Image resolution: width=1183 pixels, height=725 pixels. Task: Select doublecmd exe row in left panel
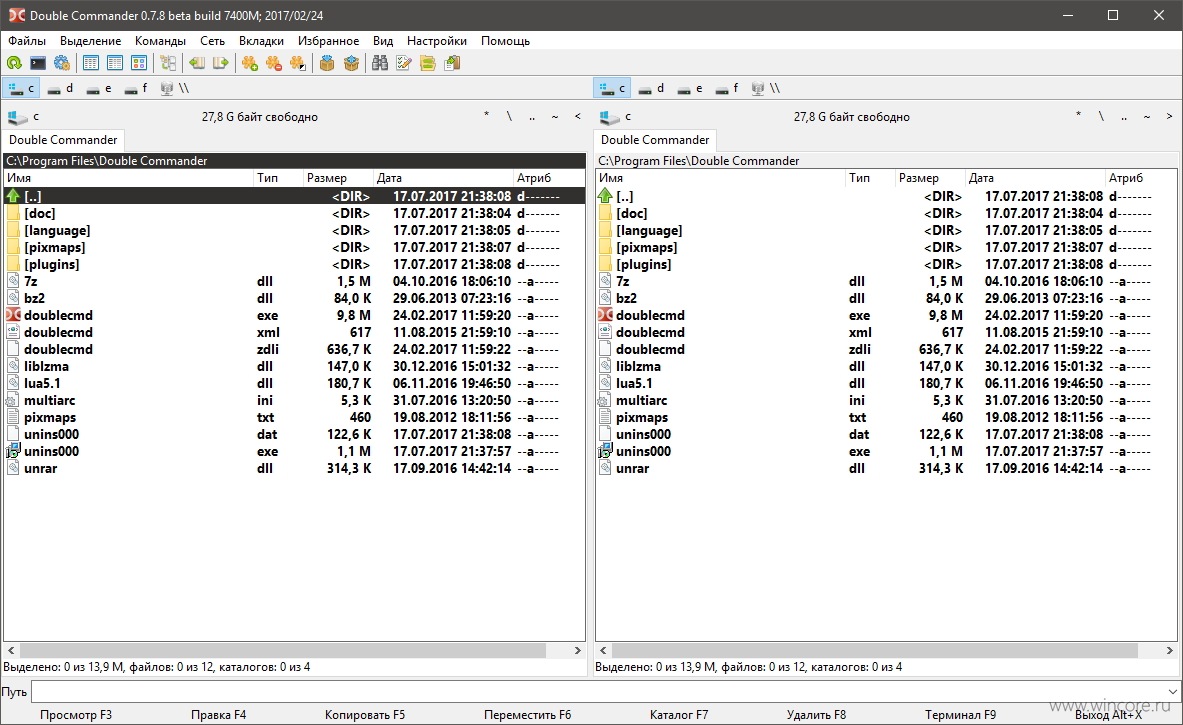point(294,315)
